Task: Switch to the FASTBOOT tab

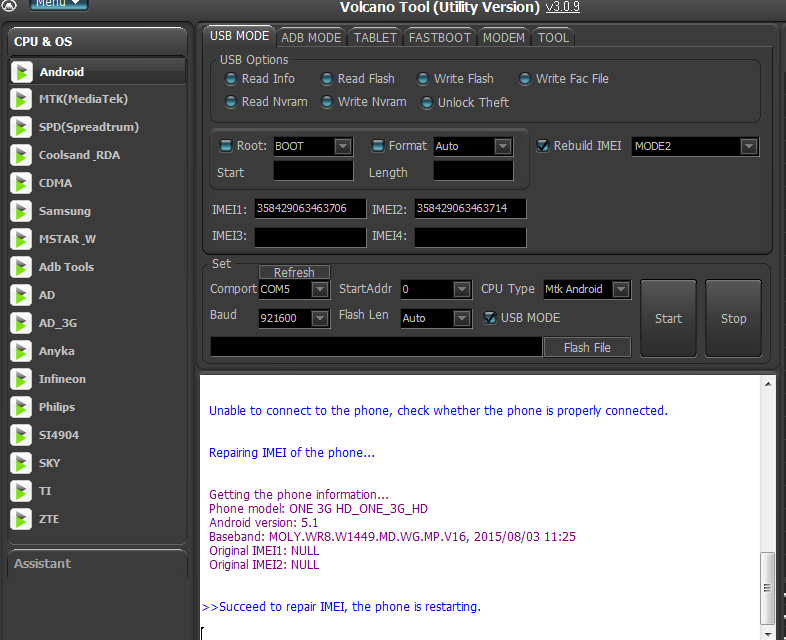Action: [440, 38]
